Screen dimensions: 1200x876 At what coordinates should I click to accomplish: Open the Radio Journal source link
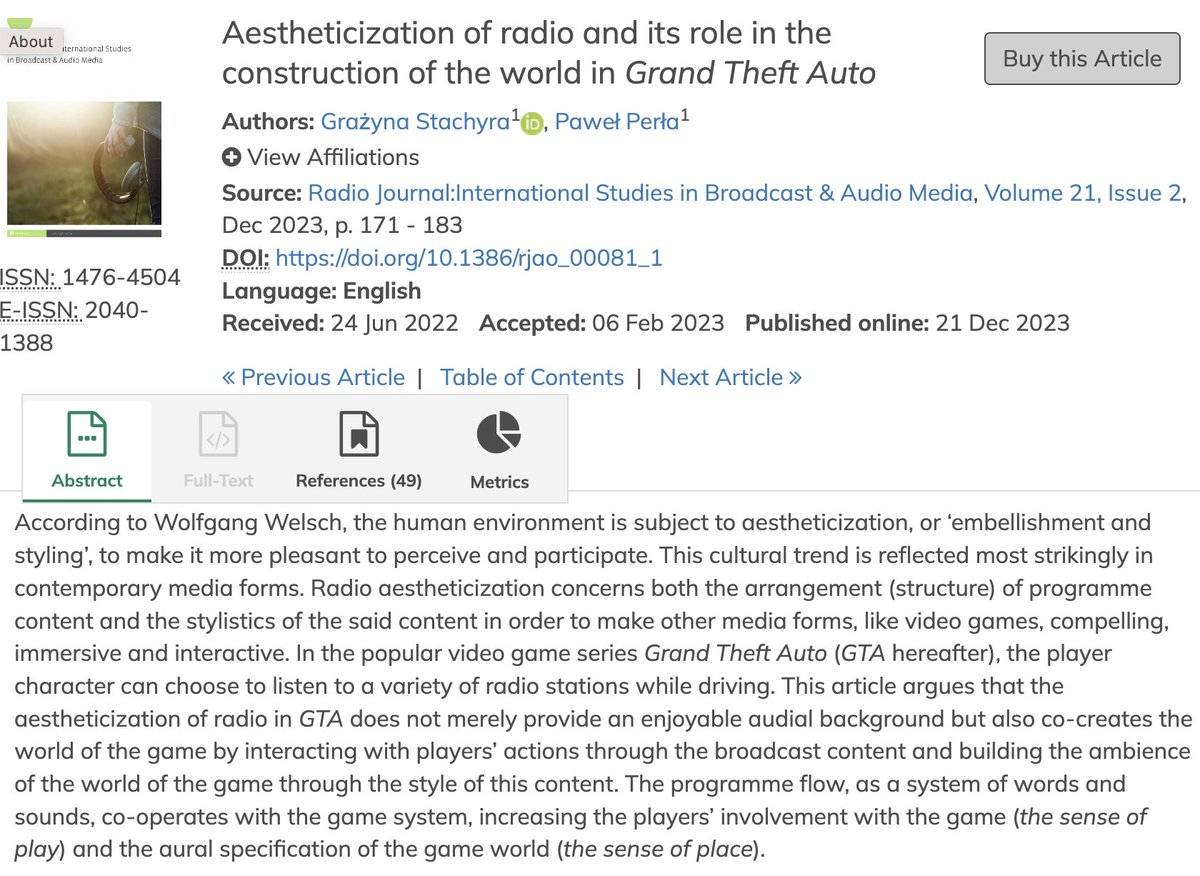coord(641,193)
